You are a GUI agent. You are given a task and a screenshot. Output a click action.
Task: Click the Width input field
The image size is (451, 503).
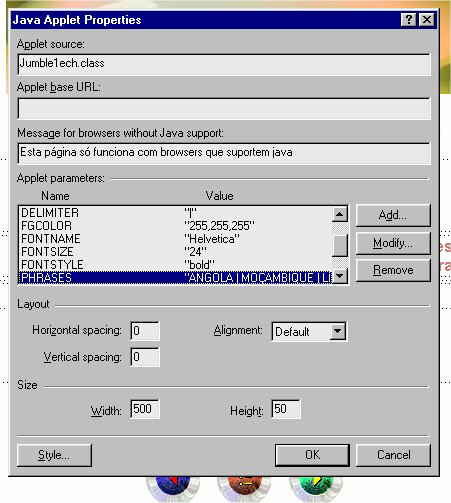(x=145, y=409)
